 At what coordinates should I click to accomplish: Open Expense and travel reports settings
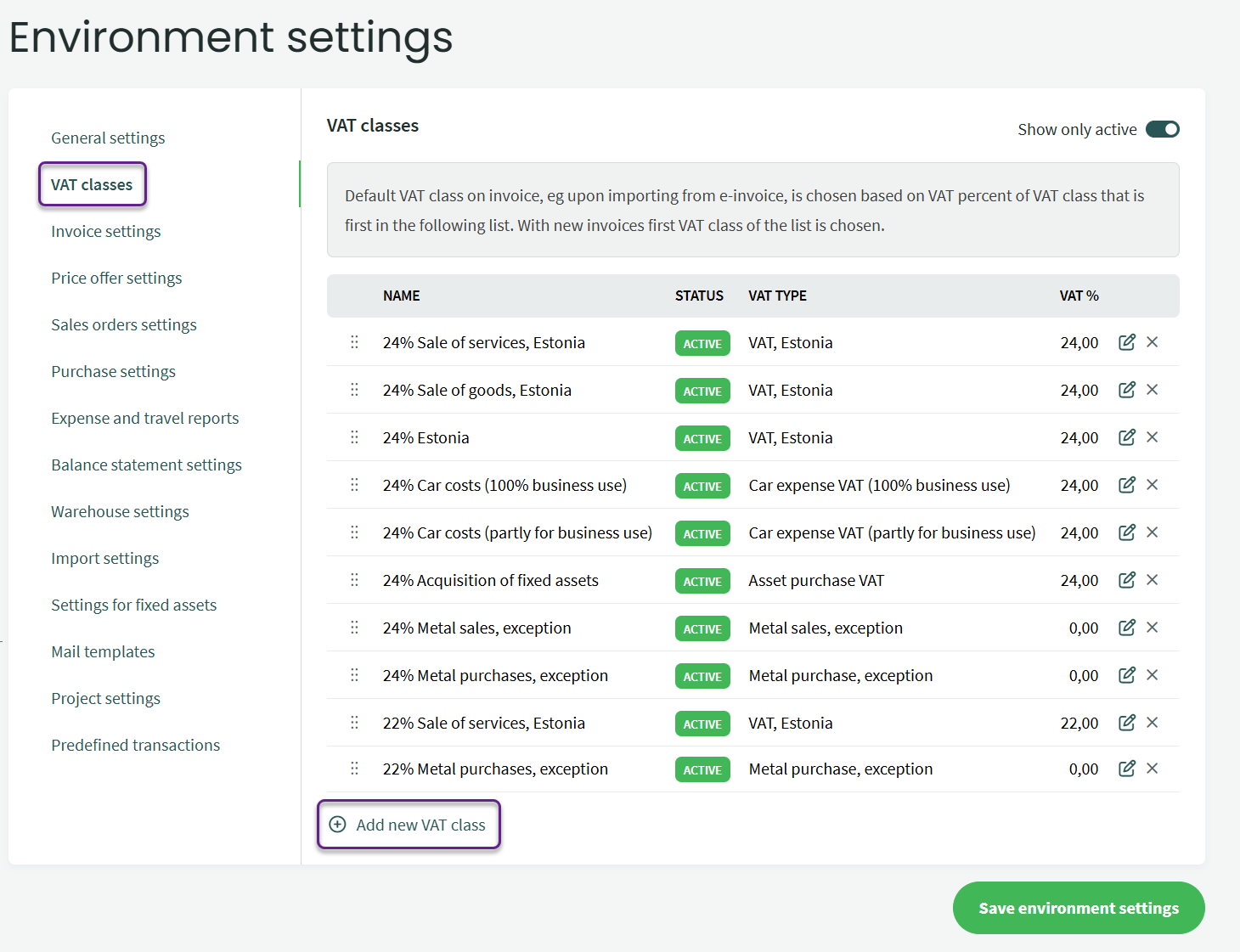144,418
